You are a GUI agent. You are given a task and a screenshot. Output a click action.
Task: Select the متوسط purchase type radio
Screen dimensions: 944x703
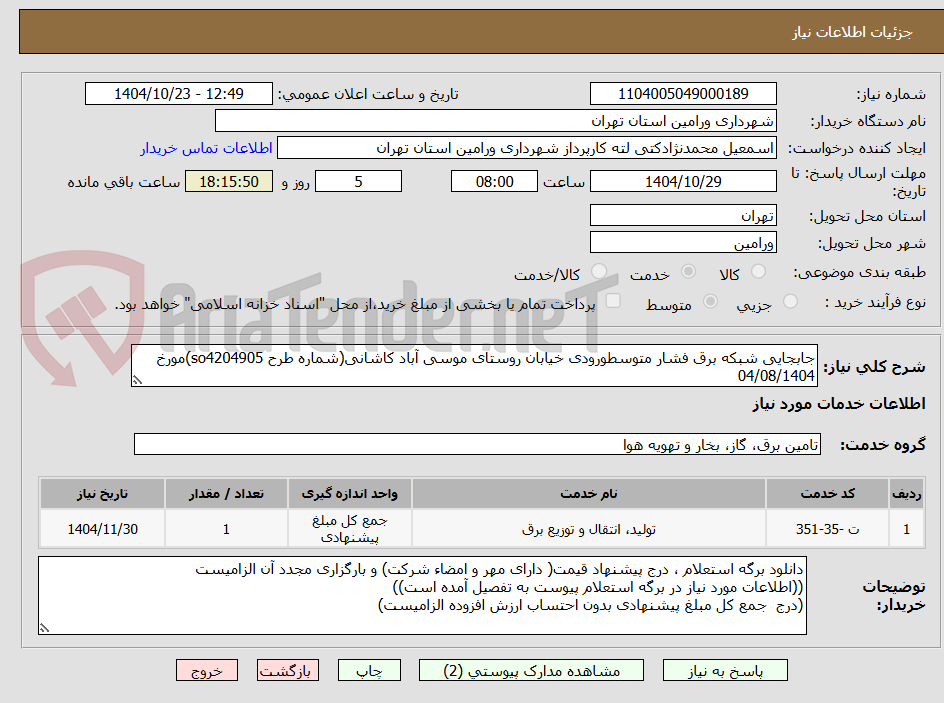(x=710, y=302)
